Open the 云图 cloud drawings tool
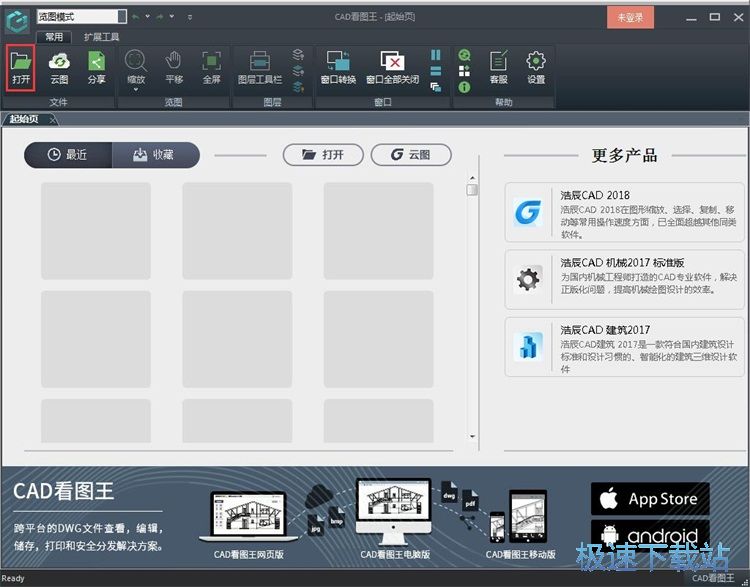Image resolution: width=750 pixels, height=587 pixels. (x=59, y=66)
